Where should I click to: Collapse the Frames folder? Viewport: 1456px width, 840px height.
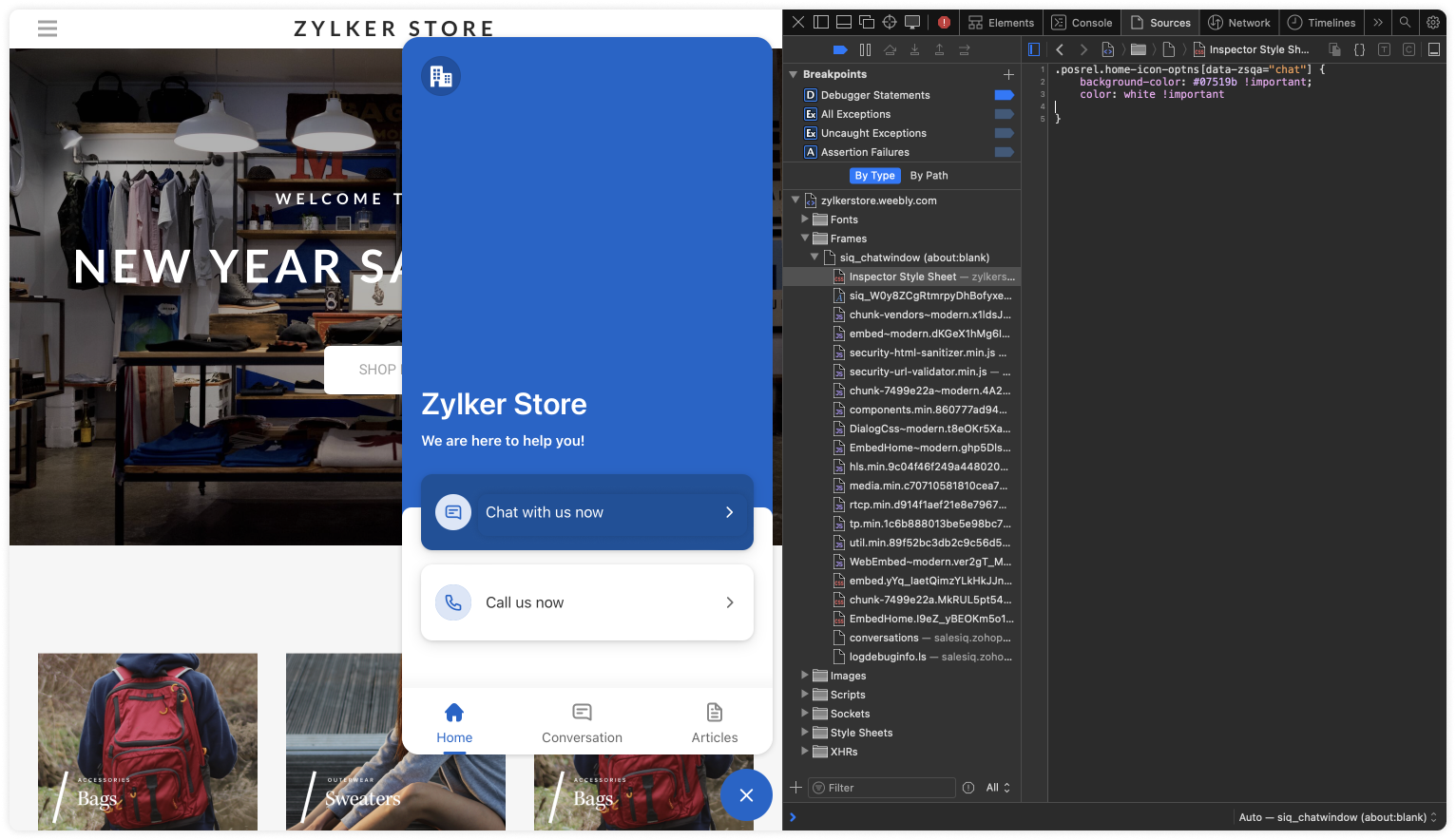[805, 239]
